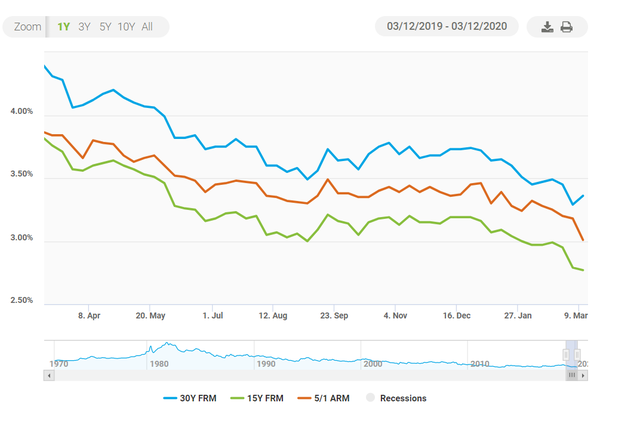The height and width of the screenshot is (424, 640).
Task: Switch zoom to 5Y
Action: pyautogui.click(x=105, y=27)
